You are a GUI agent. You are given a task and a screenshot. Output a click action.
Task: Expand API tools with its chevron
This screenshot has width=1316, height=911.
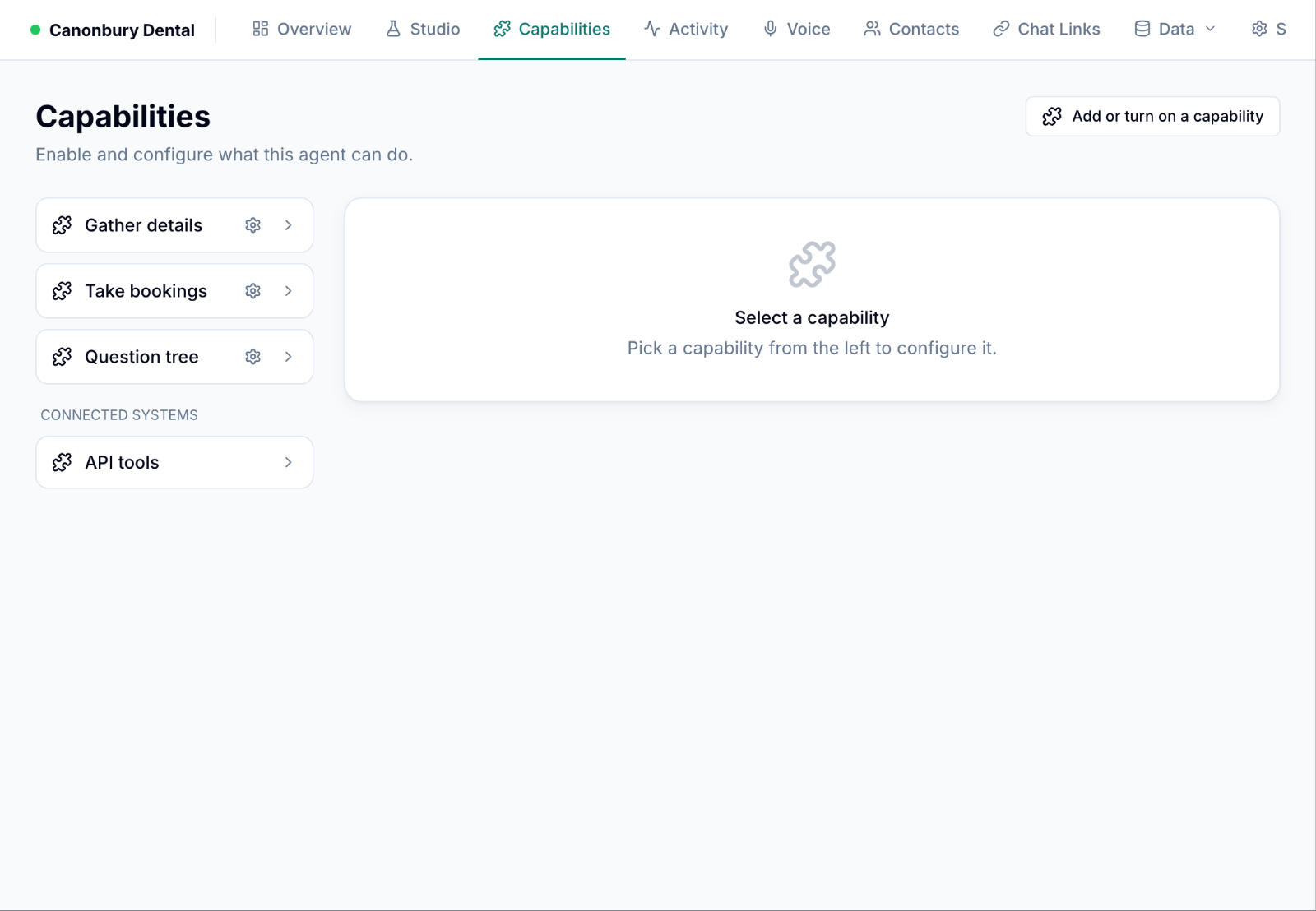[289, 463]
